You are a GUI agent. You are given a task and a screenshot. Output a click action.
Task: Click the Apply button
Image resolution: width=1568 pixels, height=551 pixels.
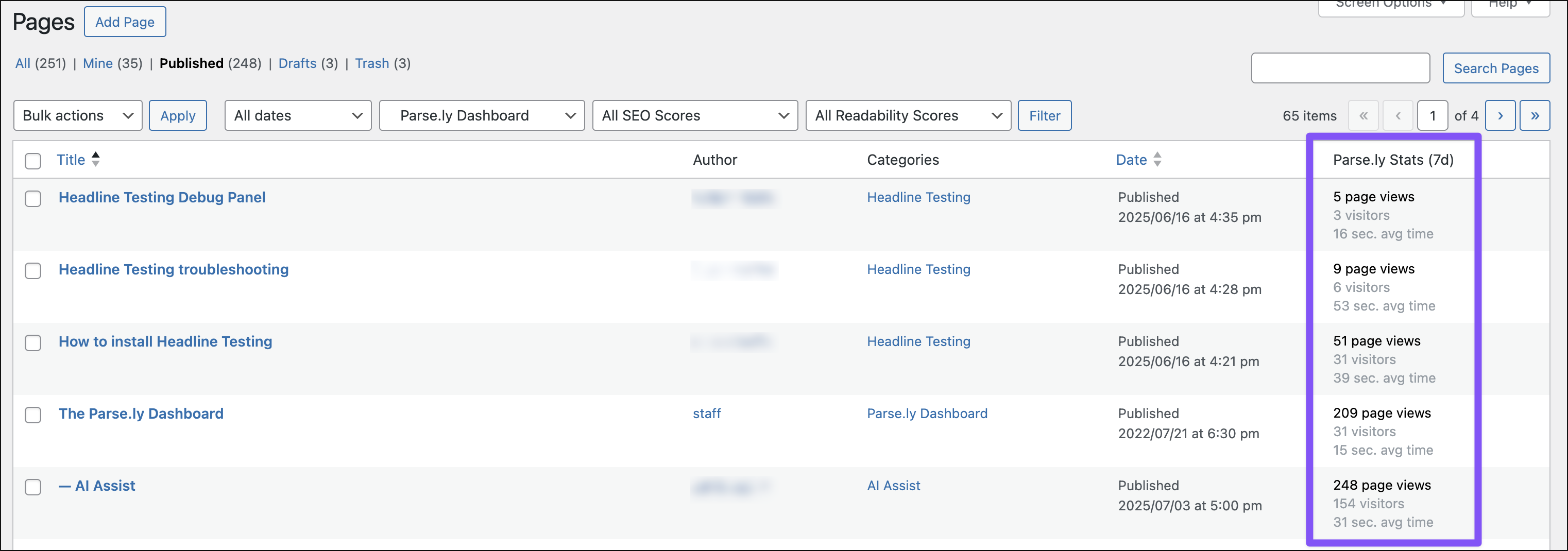point(178,116)
